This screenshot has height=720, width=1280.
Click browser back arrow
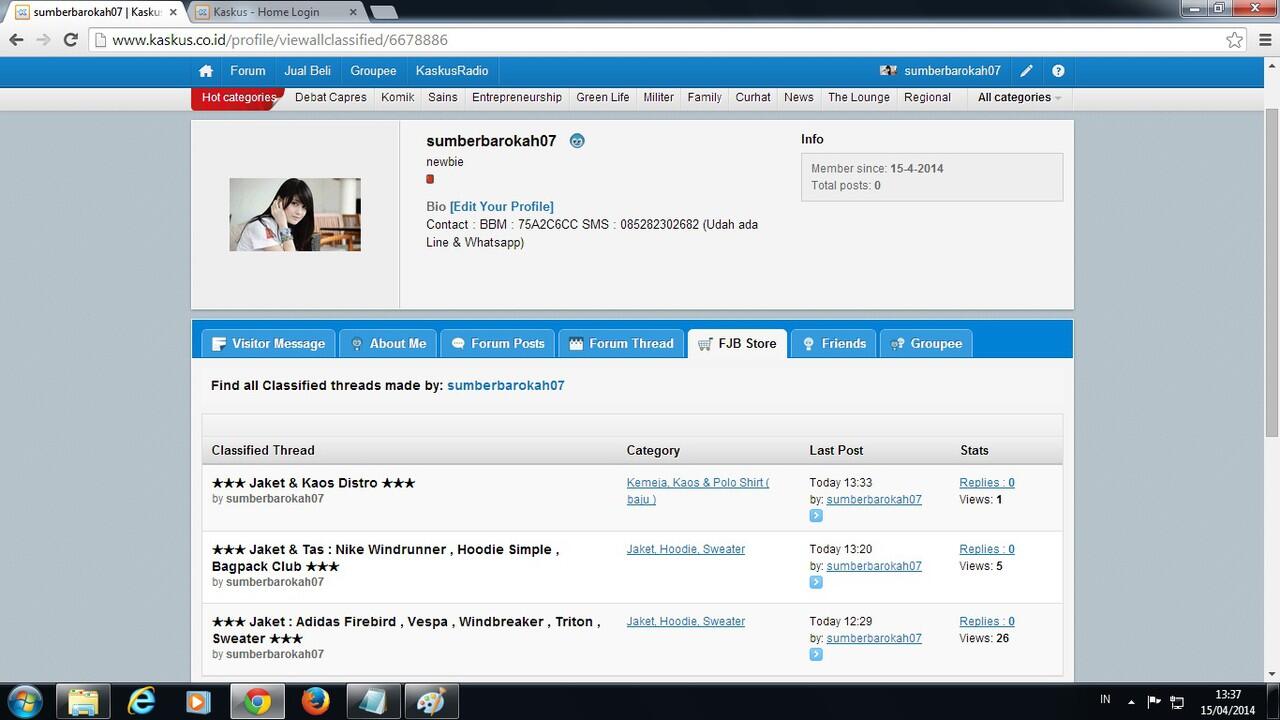coord(16,40)
